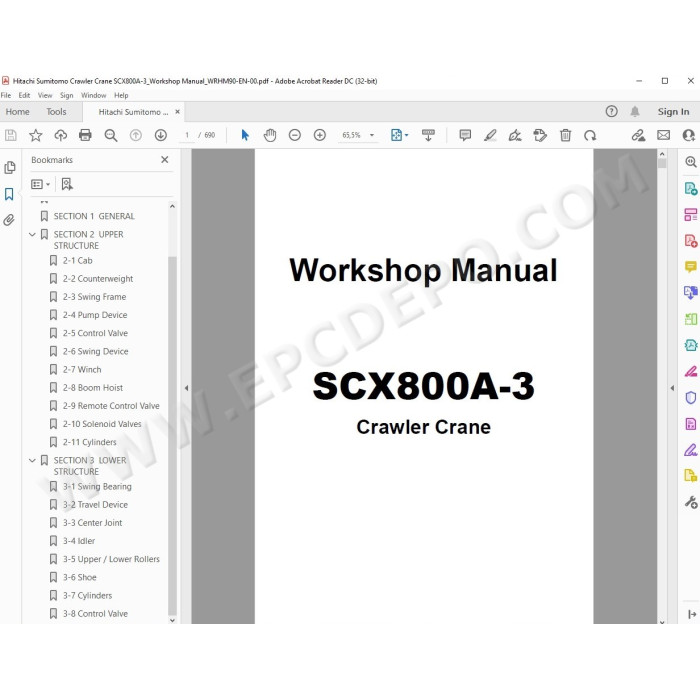Click the Help question mark icon

coord(612,111)
